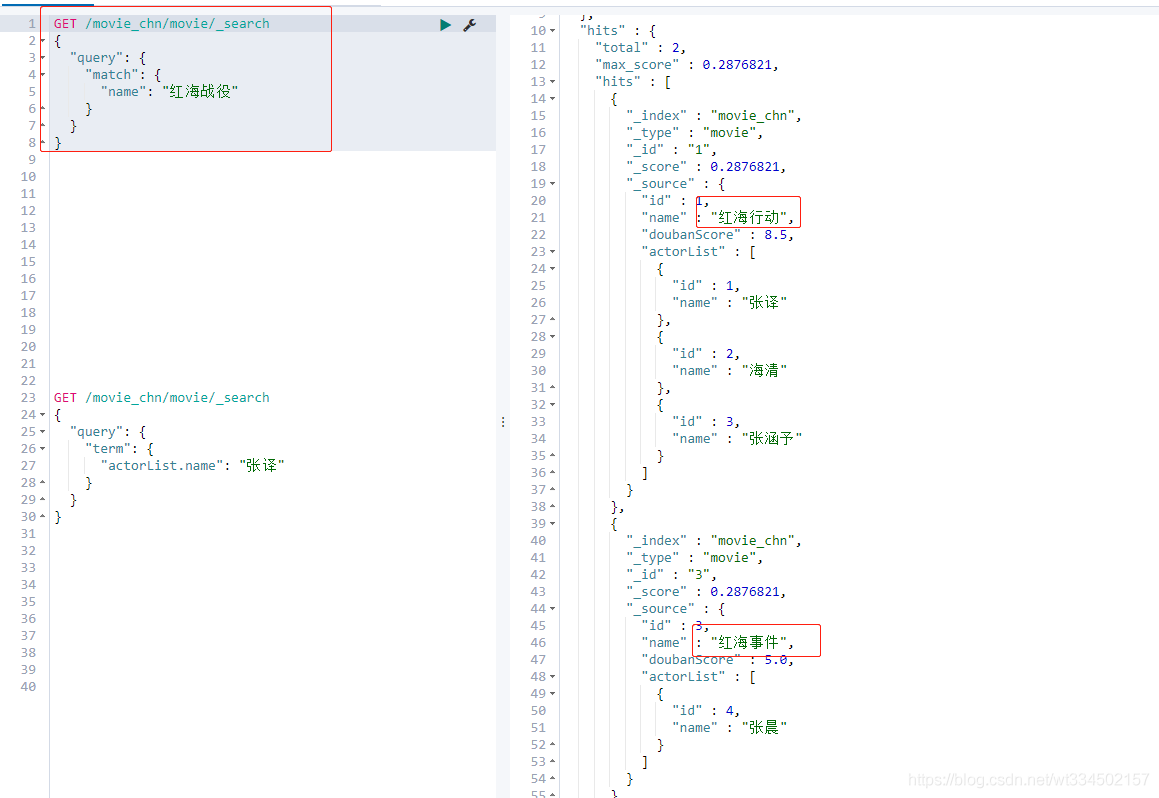
Task: Click the "doubanScore" : 5.0 line
Action: point(717,659)
